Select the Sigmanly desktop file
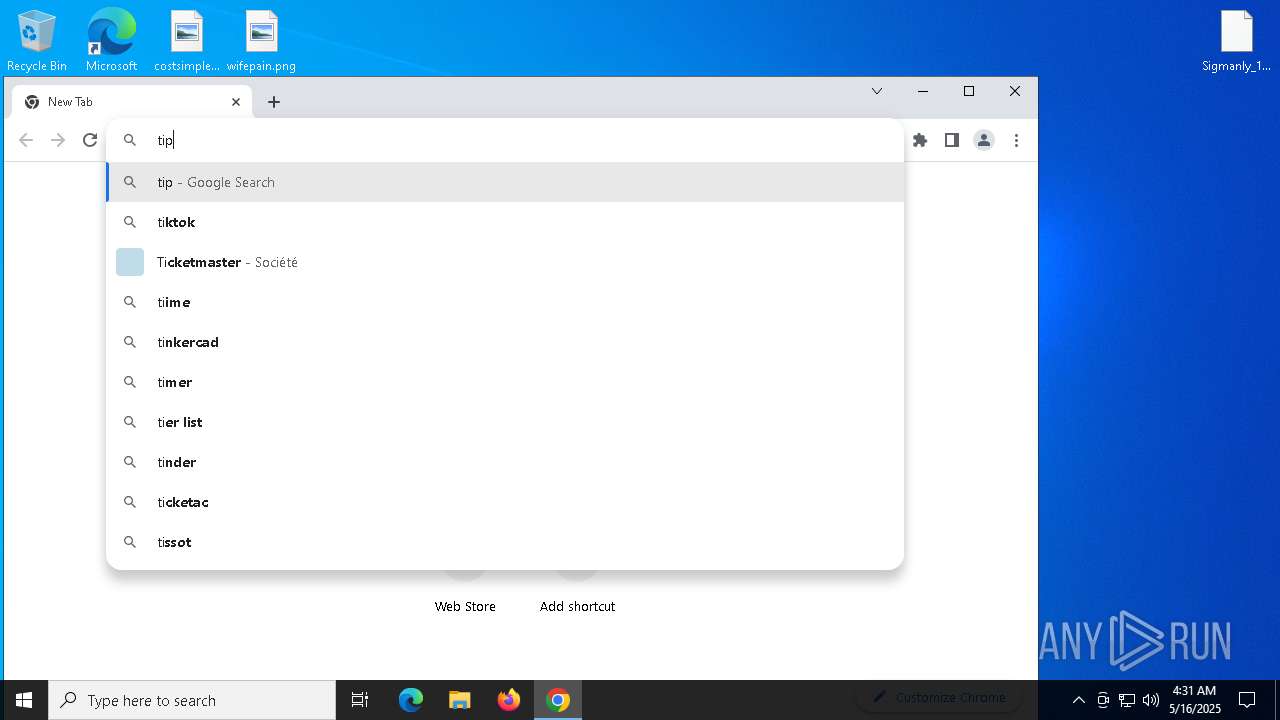 click(x=1237, y=41)
